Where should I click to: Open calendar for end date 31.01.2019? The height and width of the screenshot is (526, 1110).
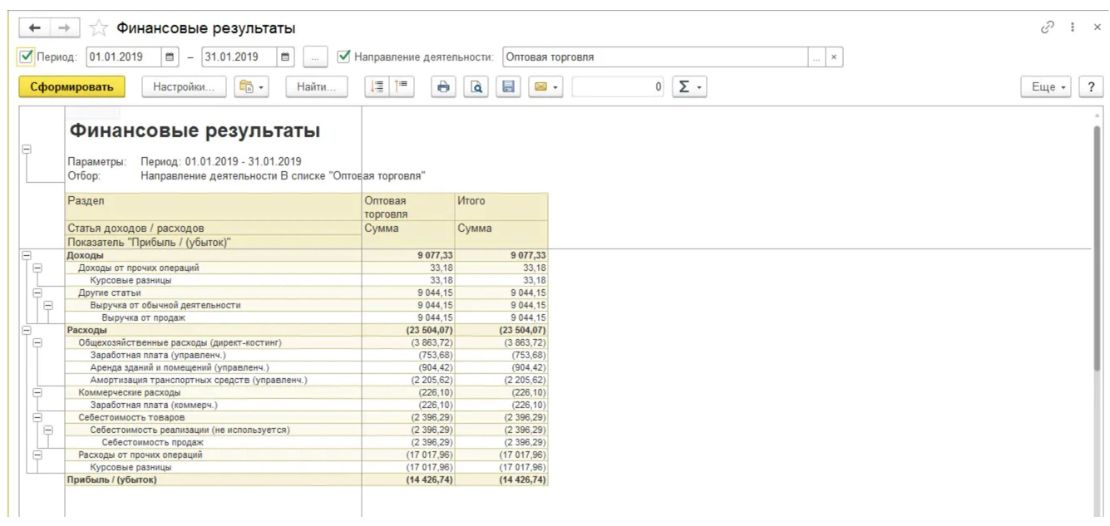286,57
